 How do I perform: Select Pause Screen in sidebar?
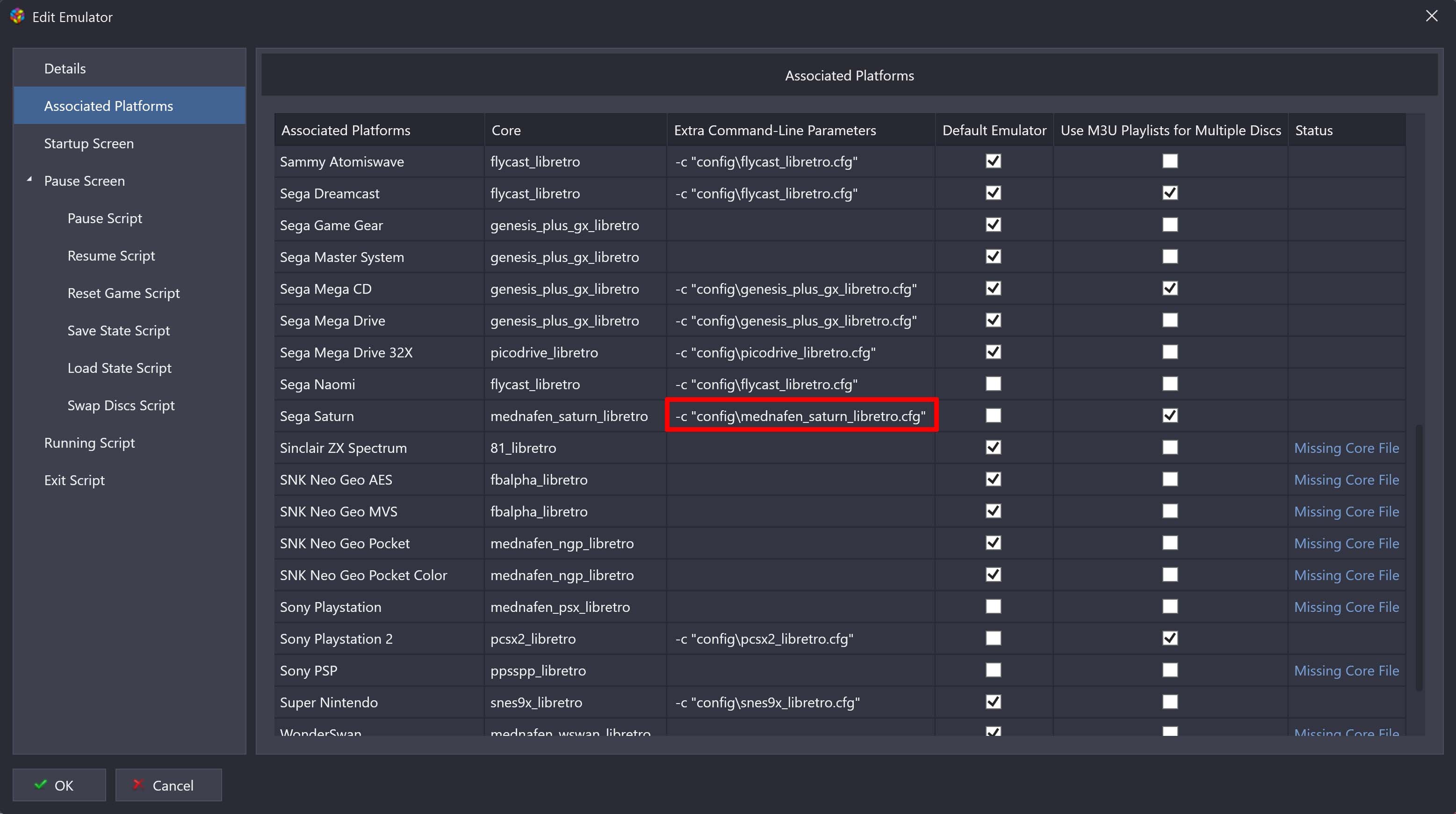pos(130,181)
